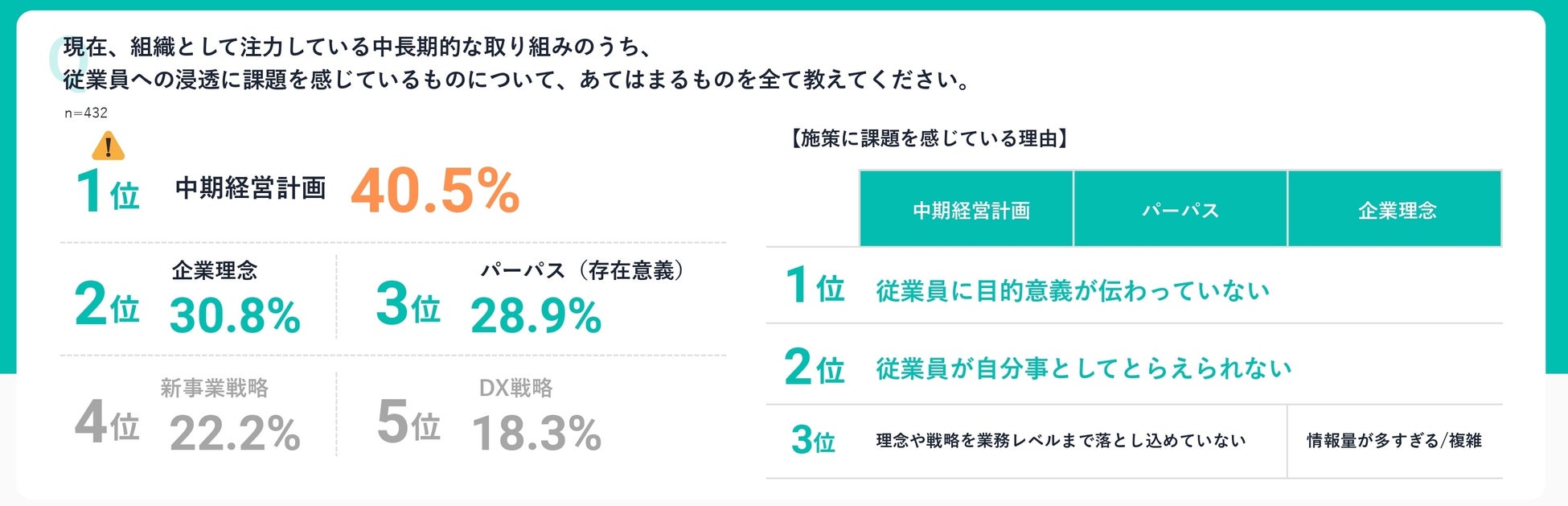Image resolution: width=1568 pixels, height=506 pixels.
Task: Open the 従業員に目的意義が伝わっていない reason
Action: 1073,290
